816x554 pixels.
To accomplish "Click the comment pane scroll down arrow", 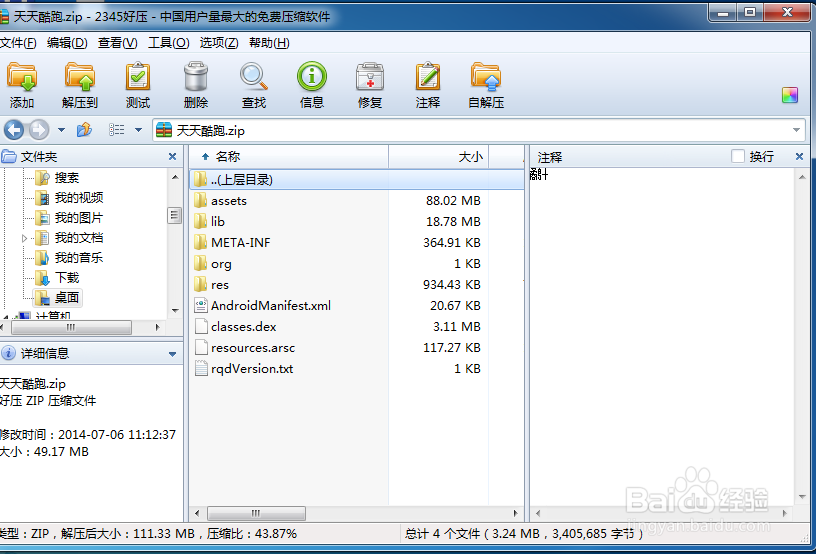I will coord(802,497).
